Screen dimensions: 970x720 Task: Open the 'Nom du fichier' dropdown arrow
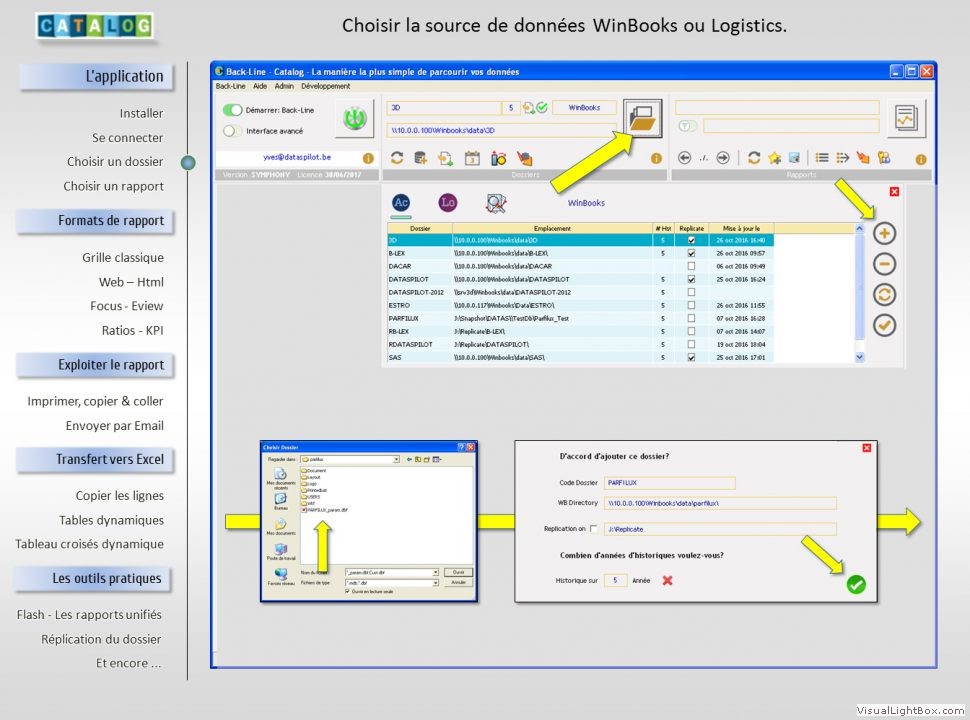[x=436, y=573]
